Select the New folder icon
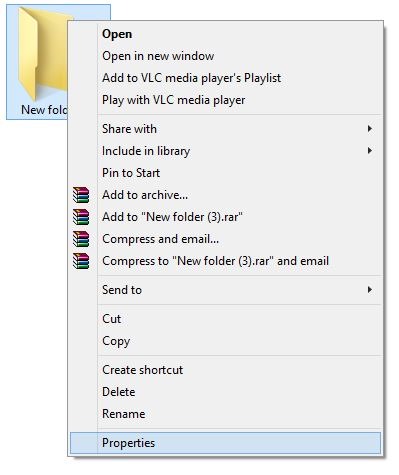 [43, 53]
